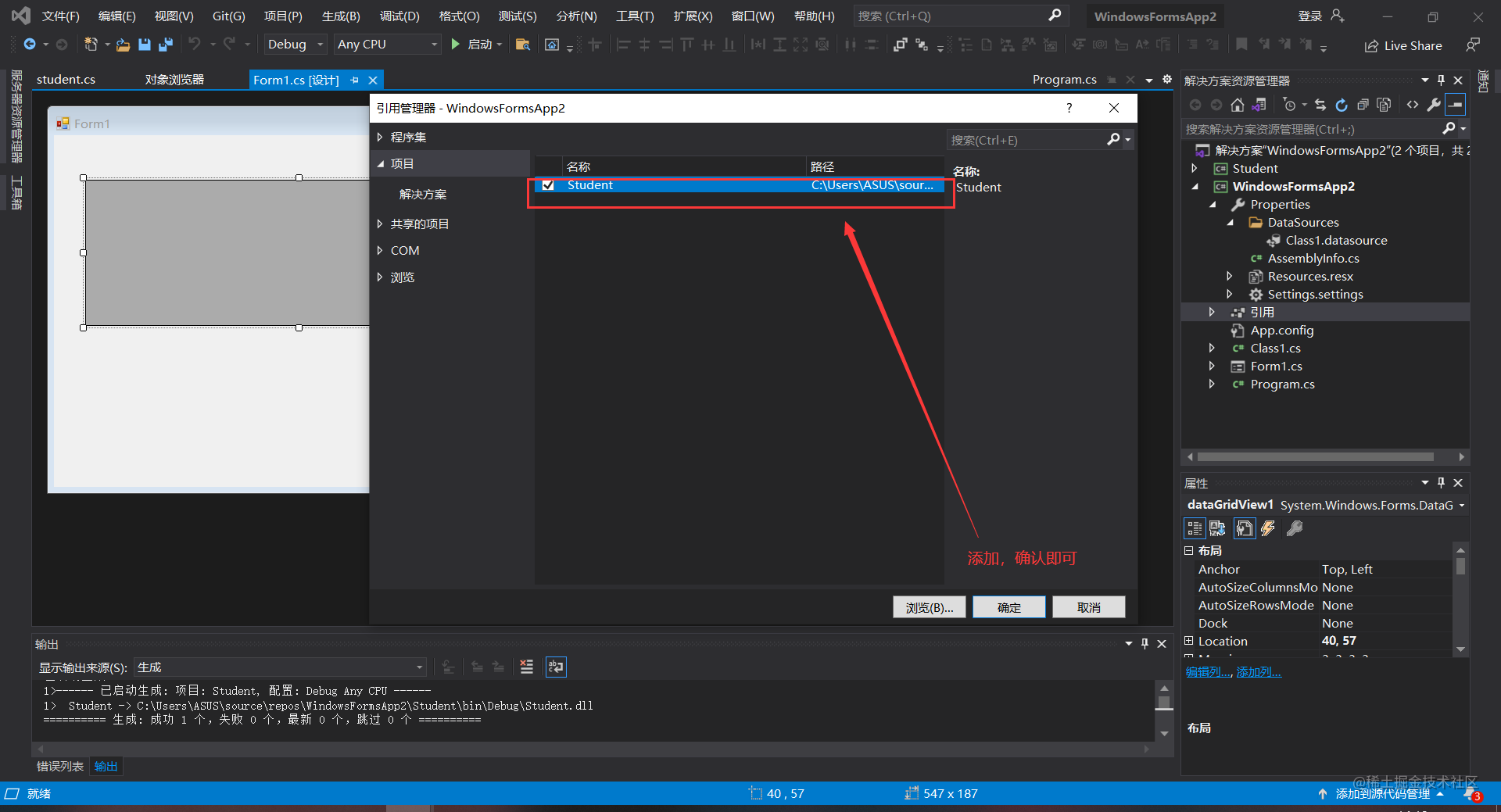
Task: Click the Save All toolbar icon
Action: tap(165, 45)
